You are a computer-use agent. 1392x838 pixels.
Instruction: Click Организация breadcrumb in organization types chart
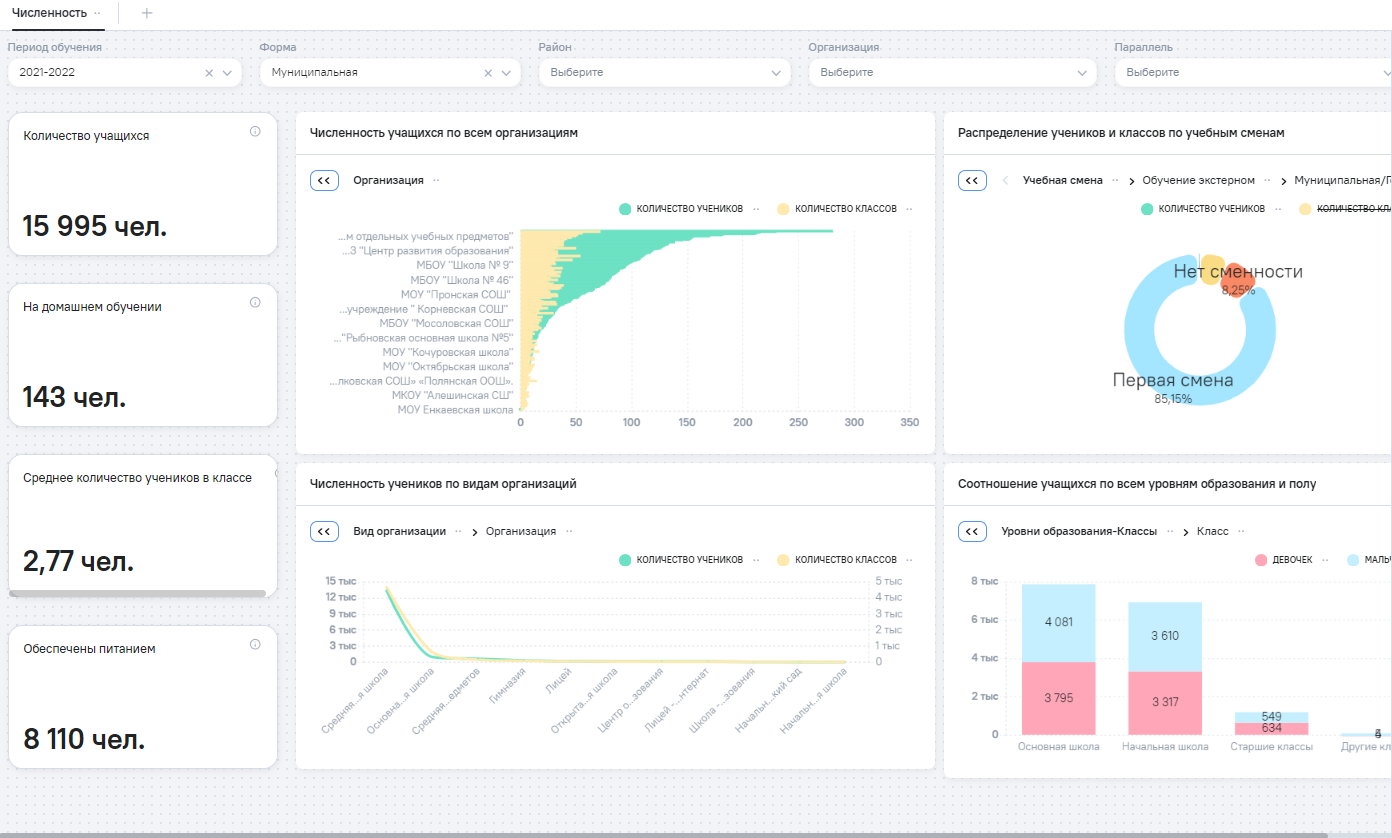[520, 532]
